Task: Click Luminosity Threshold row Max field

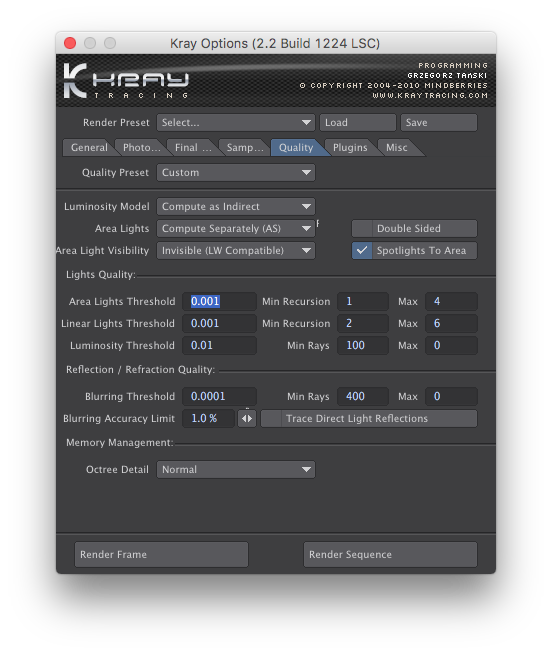Action: click(451, 346)
